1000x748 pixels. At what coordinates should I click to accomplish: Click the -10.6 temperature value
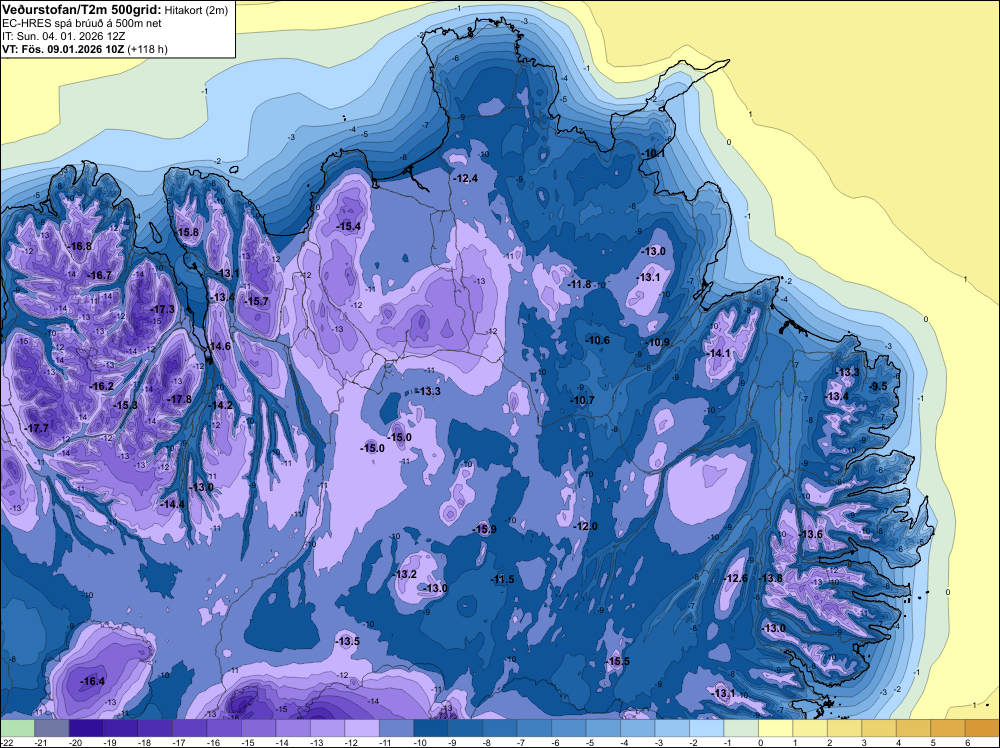(598, 340)
